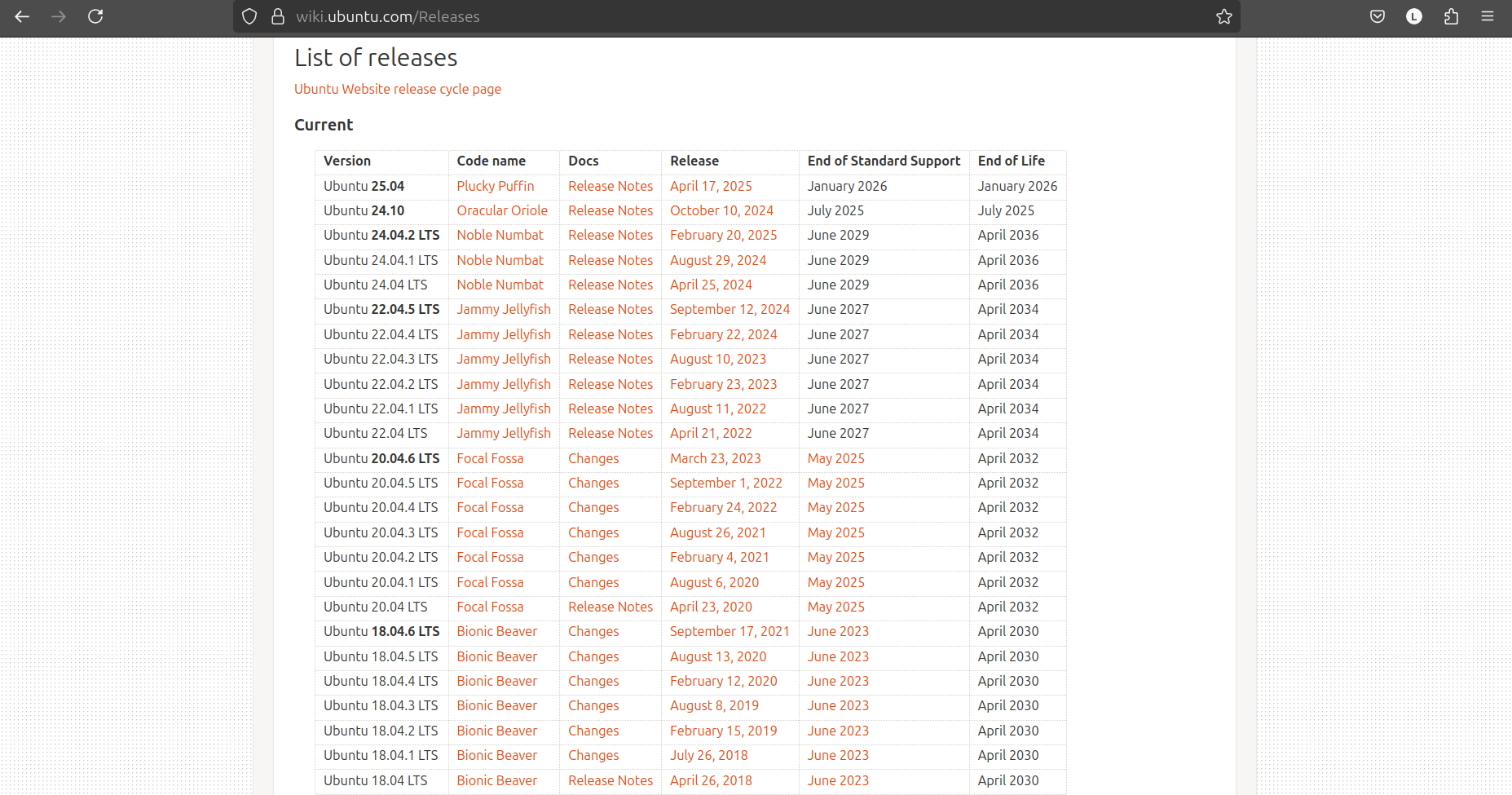1512x795 pixels.
Task: Open Bionic Beaver link for 18.04.2 LTS
Action: click(x=497, y=731)
